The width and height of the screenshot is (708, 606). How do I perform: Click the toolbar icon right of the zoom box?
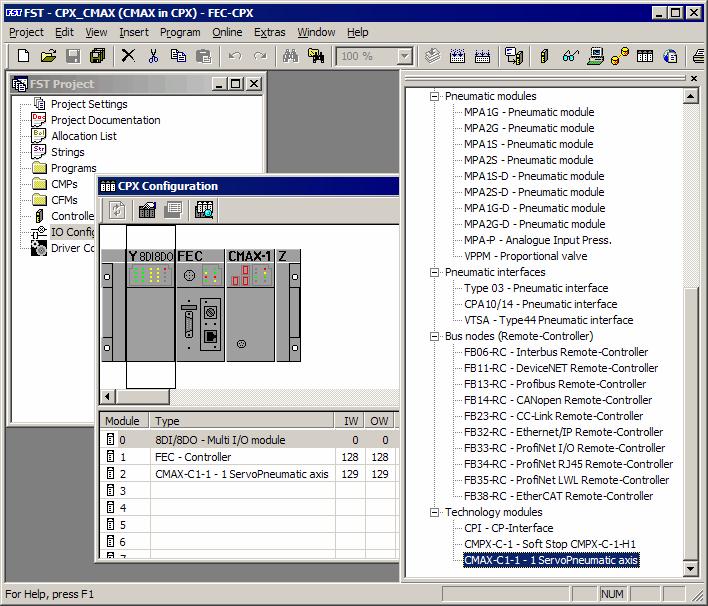[x=433, y=56]
